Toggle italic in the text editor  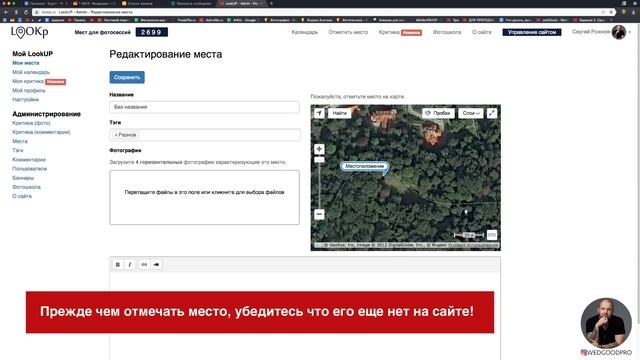click(130, 264)
